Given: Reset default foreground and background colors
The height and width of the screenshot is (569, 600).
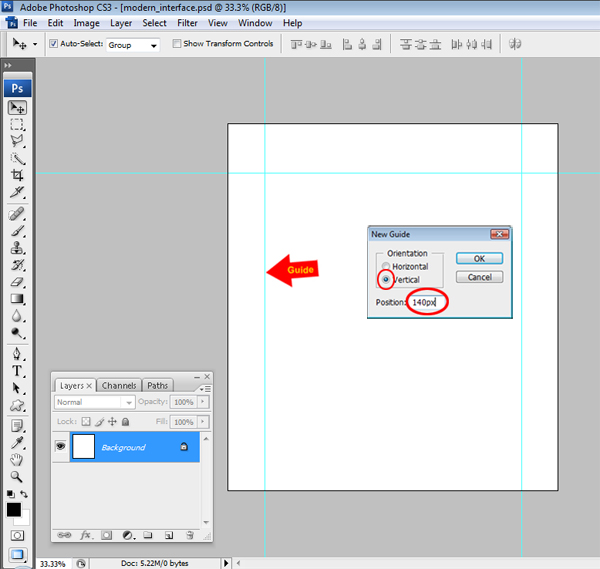Looking at the screenshot, I should click(x=11, y=494).
